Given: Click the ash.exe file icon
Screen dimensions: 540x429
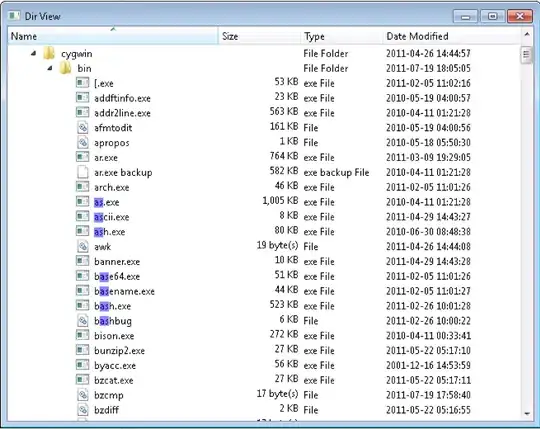Looking at the screenshot, I should (x=83, y=231).
